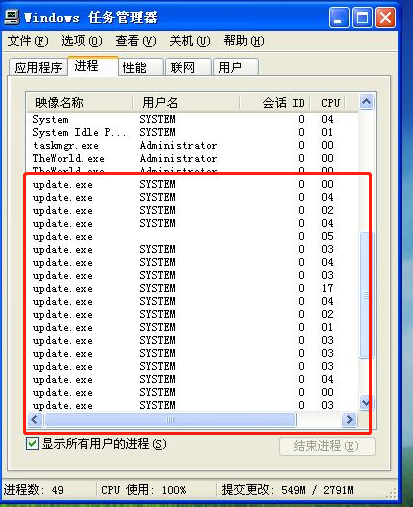Toggle 显示所有用户的进程 checkbox
The width and height of the screenshot is (413, 507).
pyautogui.click(x=32, y=444)
